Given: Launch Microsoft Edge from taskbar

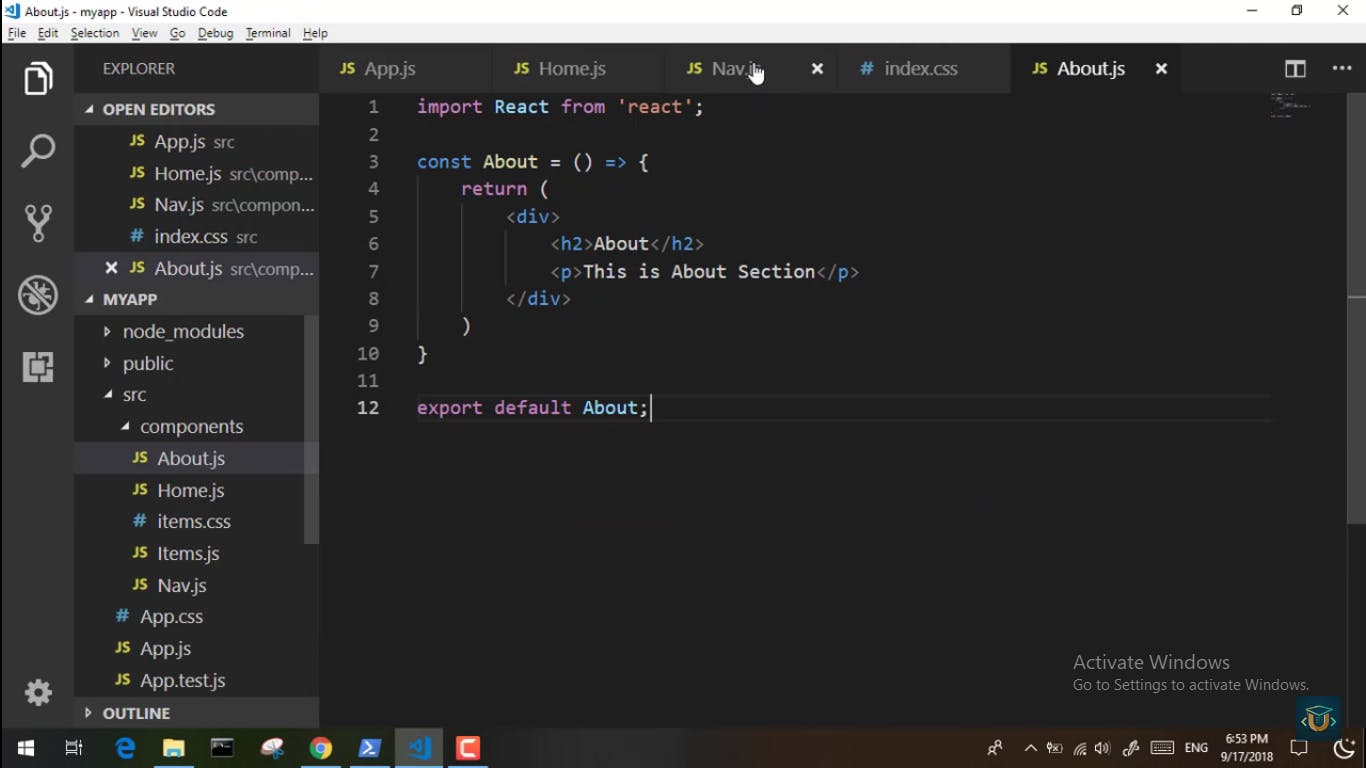Looking at the screenshot, I should coord(125,748).
